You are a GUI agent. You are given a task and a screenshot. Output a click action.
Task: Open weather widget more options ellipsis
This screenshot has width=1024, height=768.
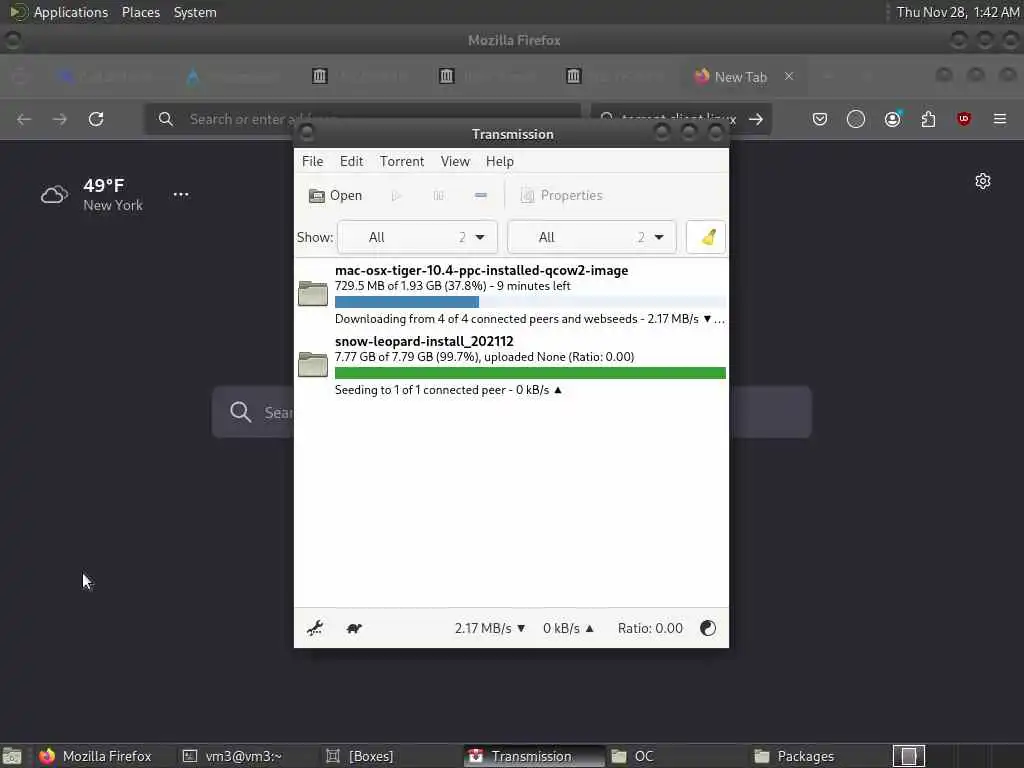(181, 195)
